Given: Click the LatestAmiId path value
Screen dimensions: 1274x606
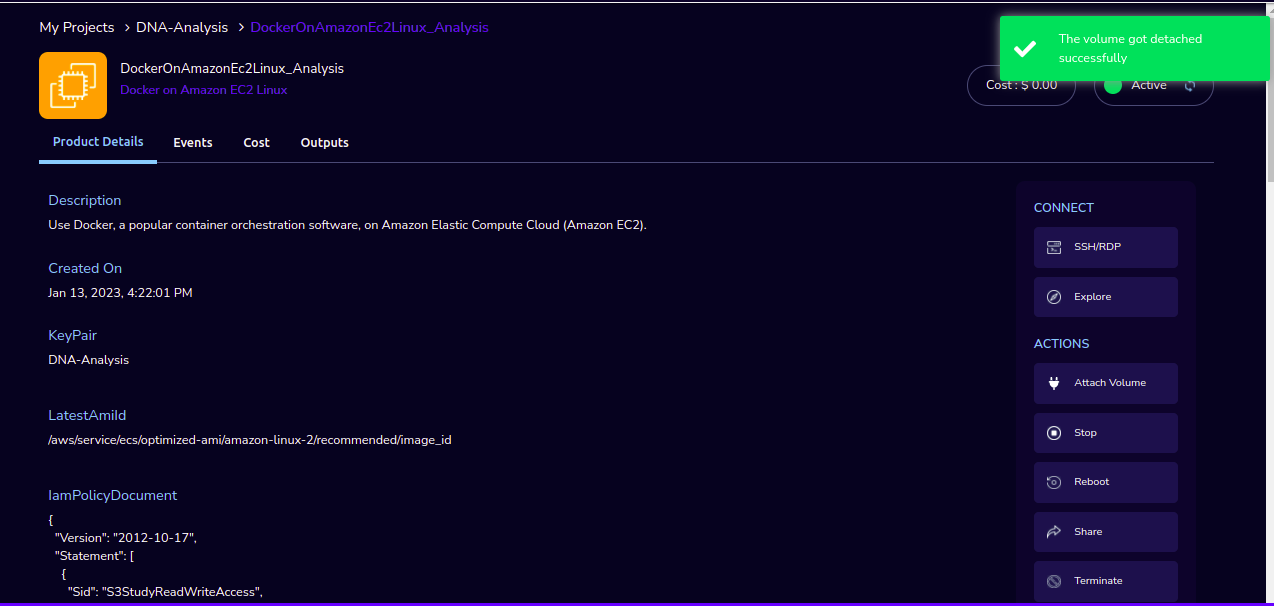Looking at the screenshot, I should click(250, 440).
